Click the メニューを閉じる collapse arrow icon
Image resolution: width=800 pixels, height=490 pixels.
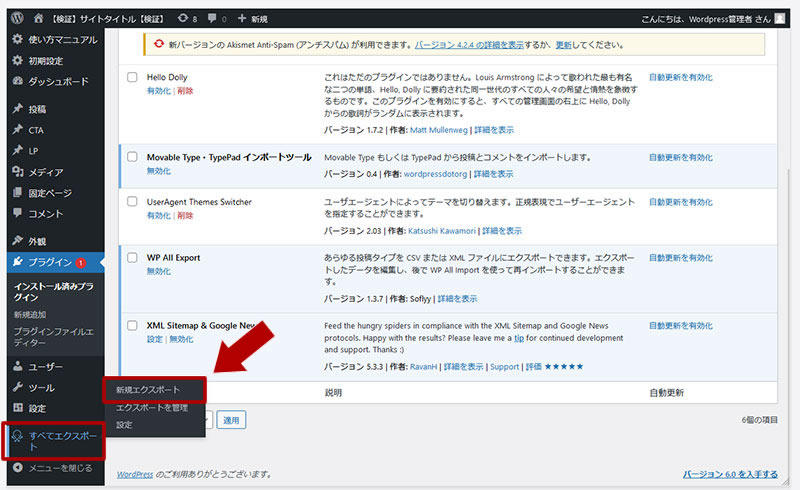(18, 468)
